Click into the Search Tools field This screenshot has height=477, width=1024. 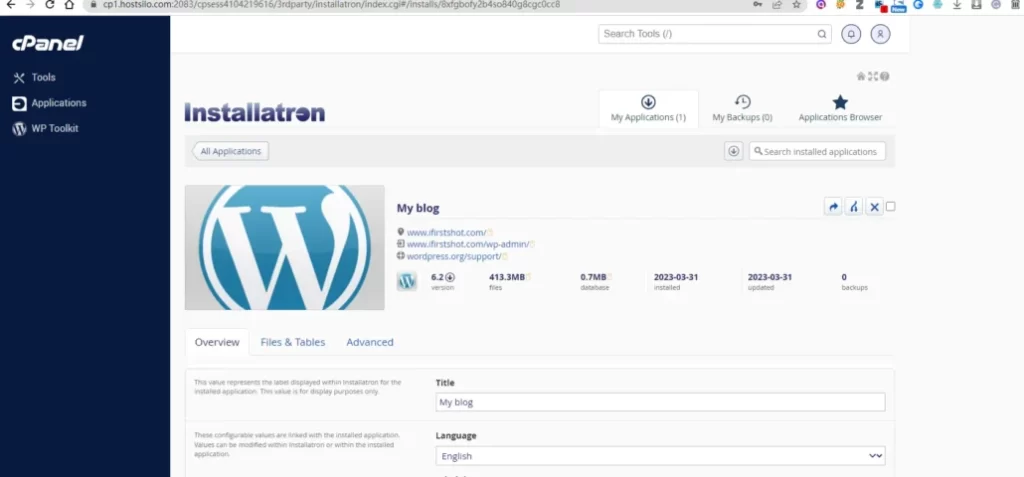tap(714, 34)
